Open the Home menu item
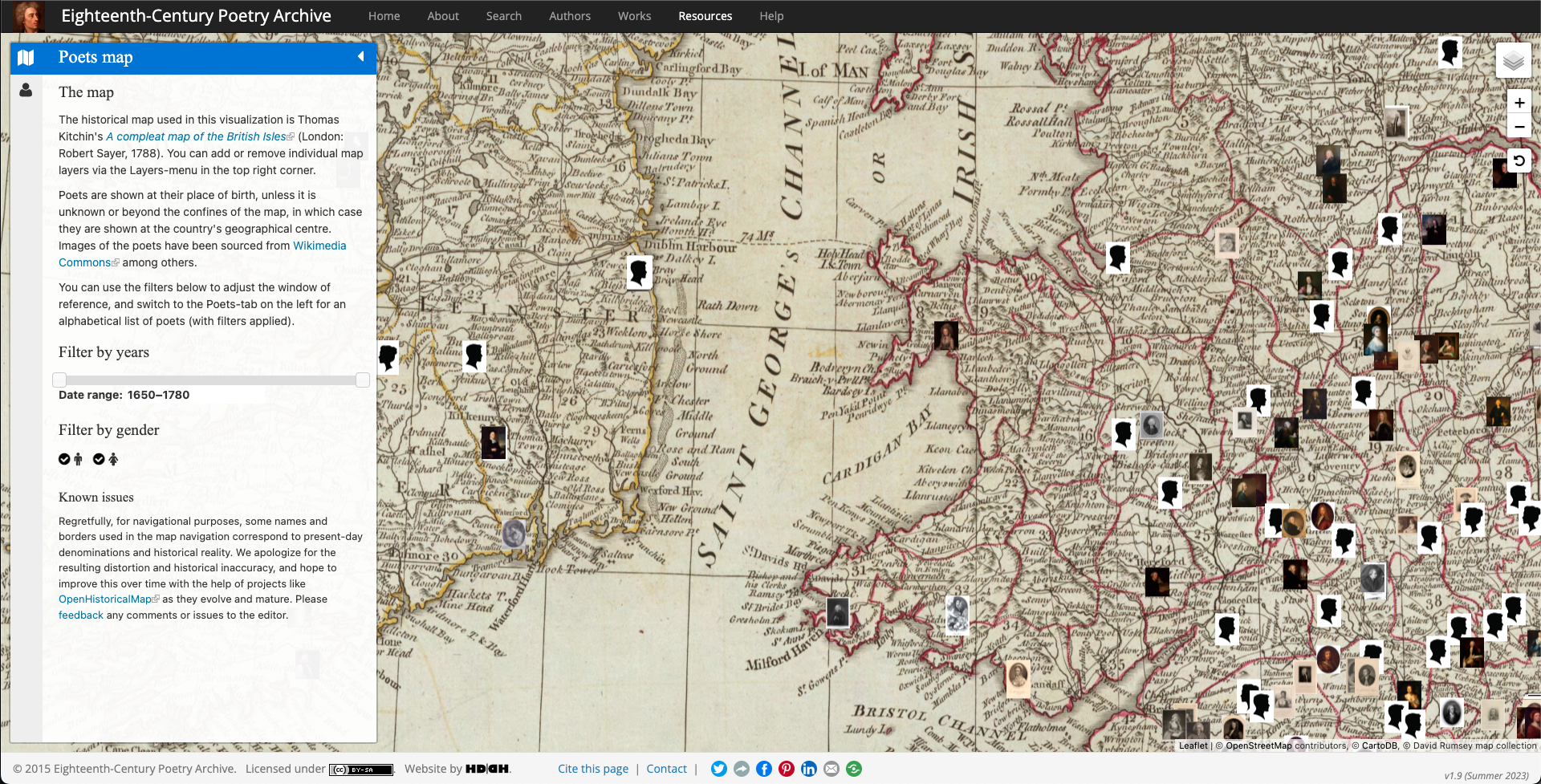The image size is (1541, 784). 384,16
